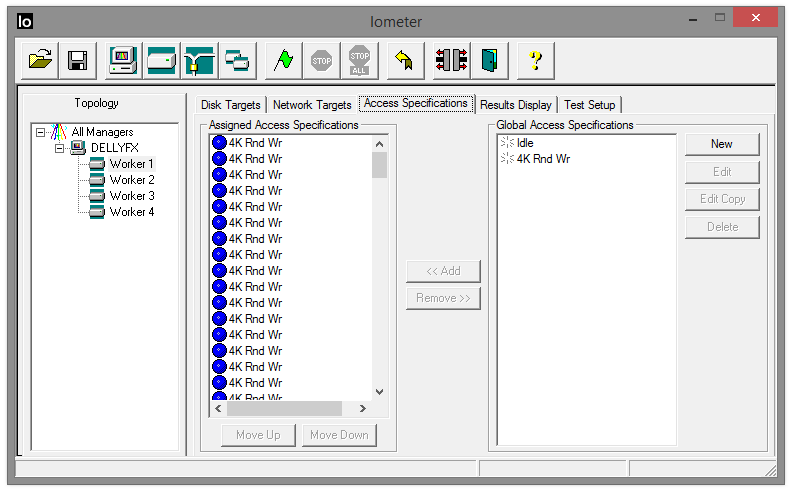This screenshot has width=789, height=492.
Task: Click scroll down arrow of assigned list
Action: [380, 392]
